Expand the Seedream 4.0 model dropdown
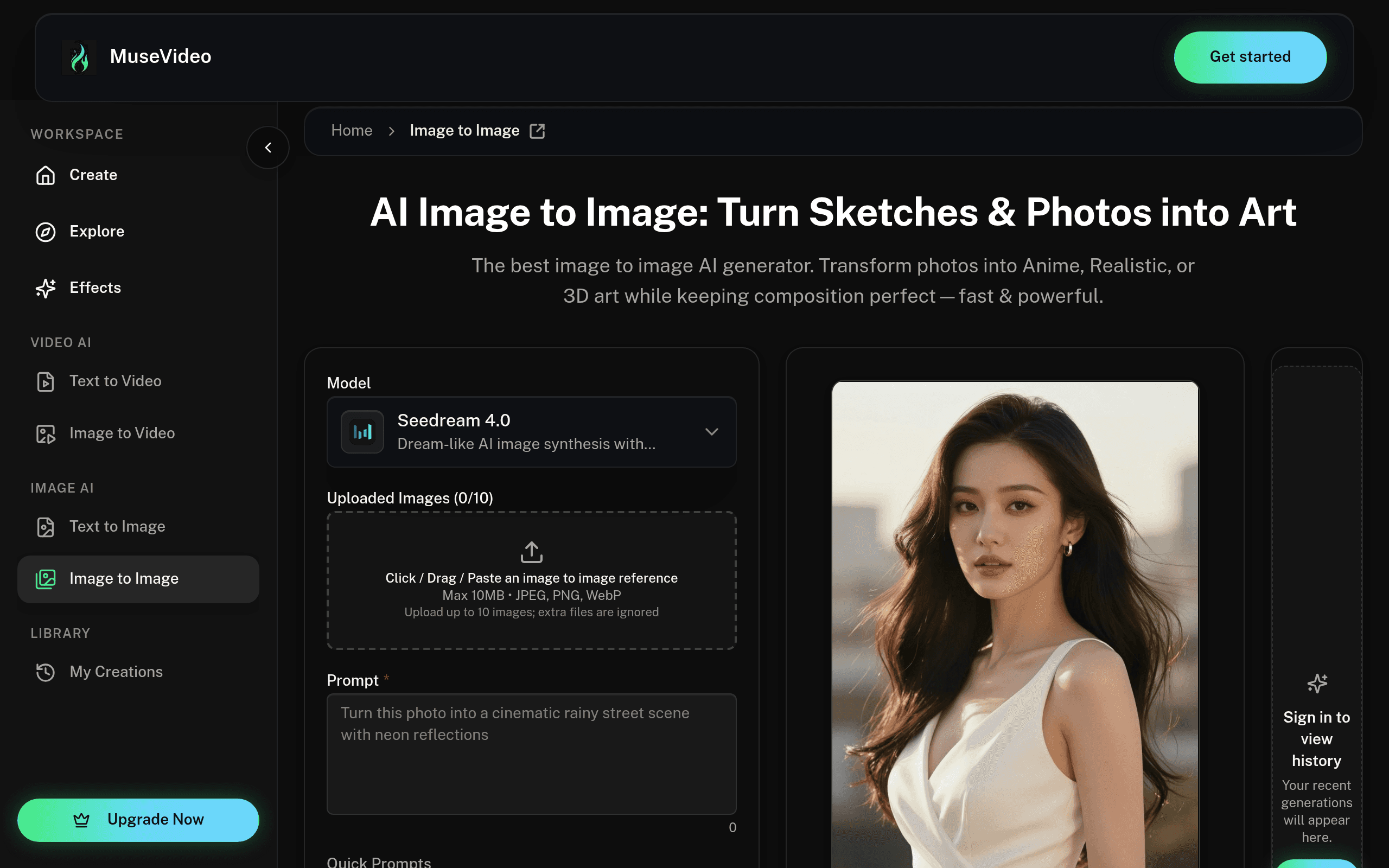Viewport: 1389px width, 868px height. tap(532, 432)
